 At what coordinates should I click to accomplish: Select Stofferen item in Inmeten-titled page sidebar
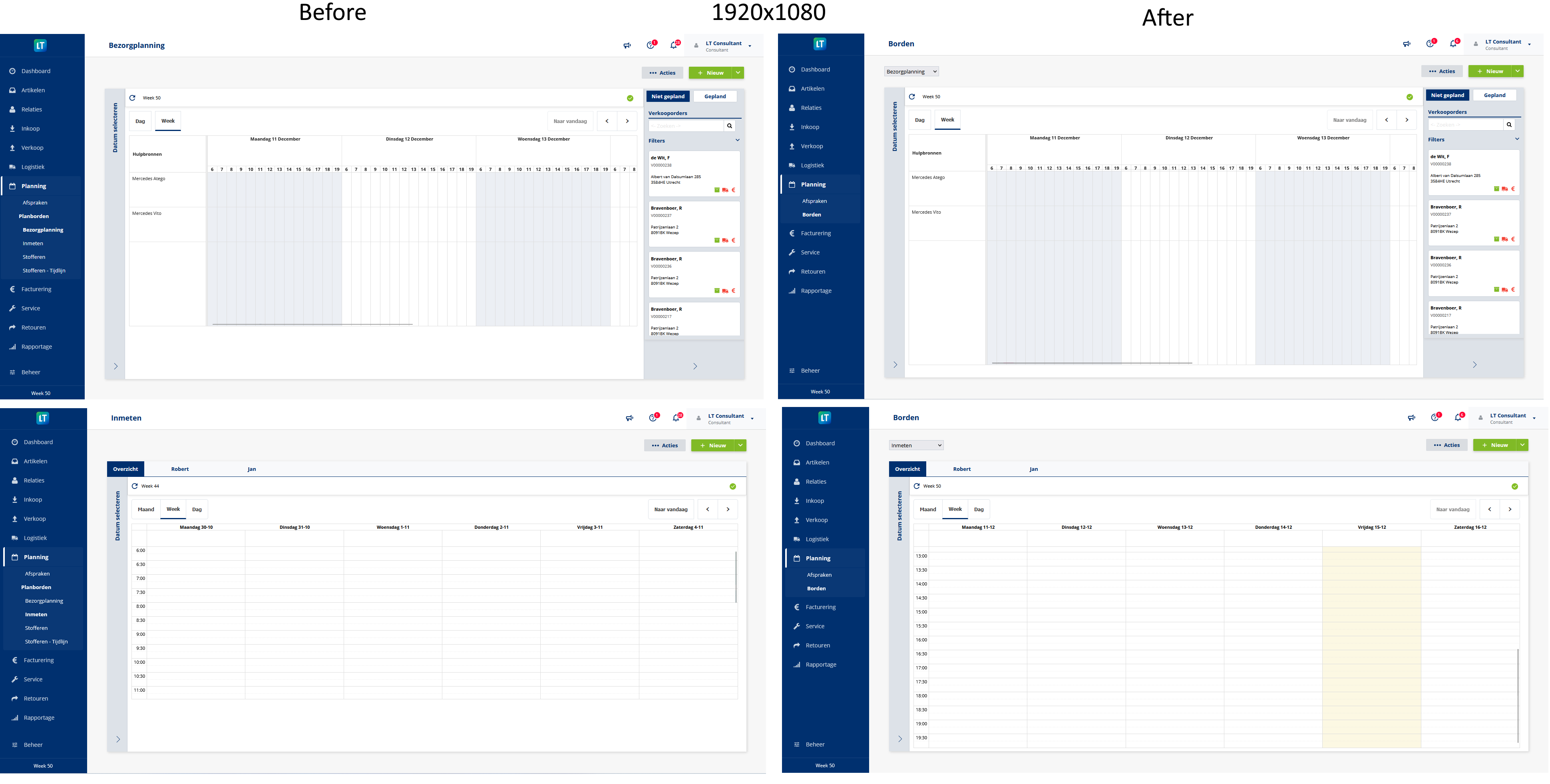(x=36, y=628)
